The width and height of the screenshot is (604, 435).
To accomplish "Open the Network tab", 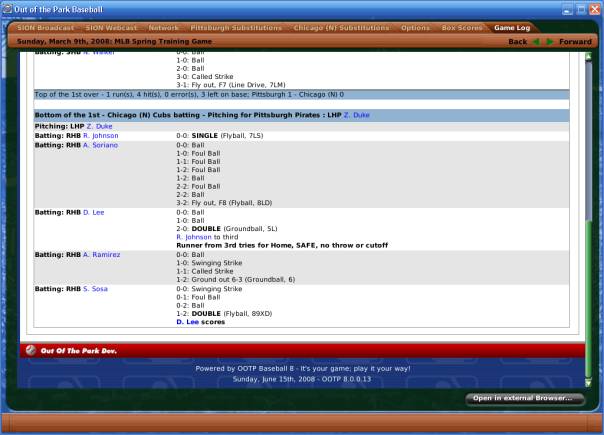I will coord(163,28).
